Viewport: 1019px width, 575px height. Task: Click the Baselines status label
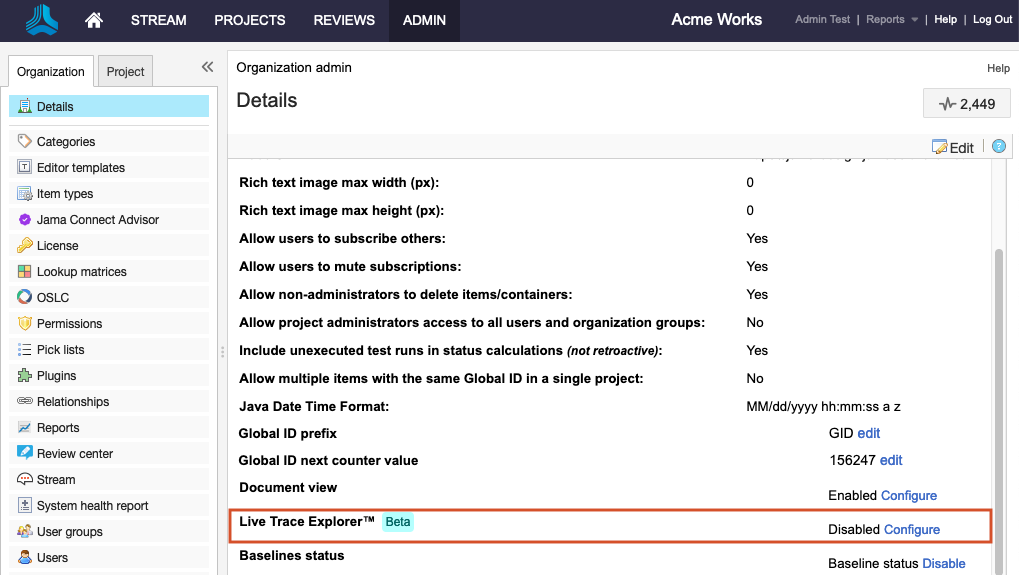[292, 556]
